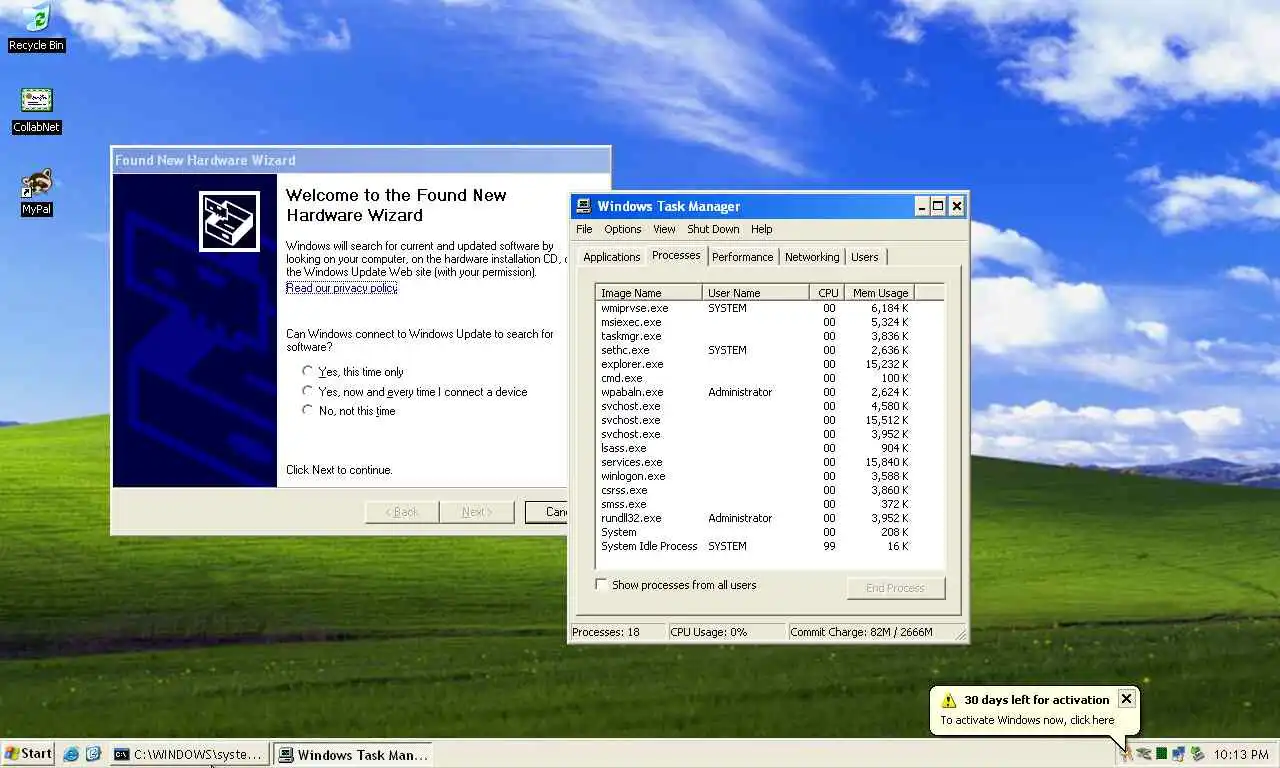Screen dimensions: 1280x768
Task: Select the lsass.exe process row
Action: point(755,448)
